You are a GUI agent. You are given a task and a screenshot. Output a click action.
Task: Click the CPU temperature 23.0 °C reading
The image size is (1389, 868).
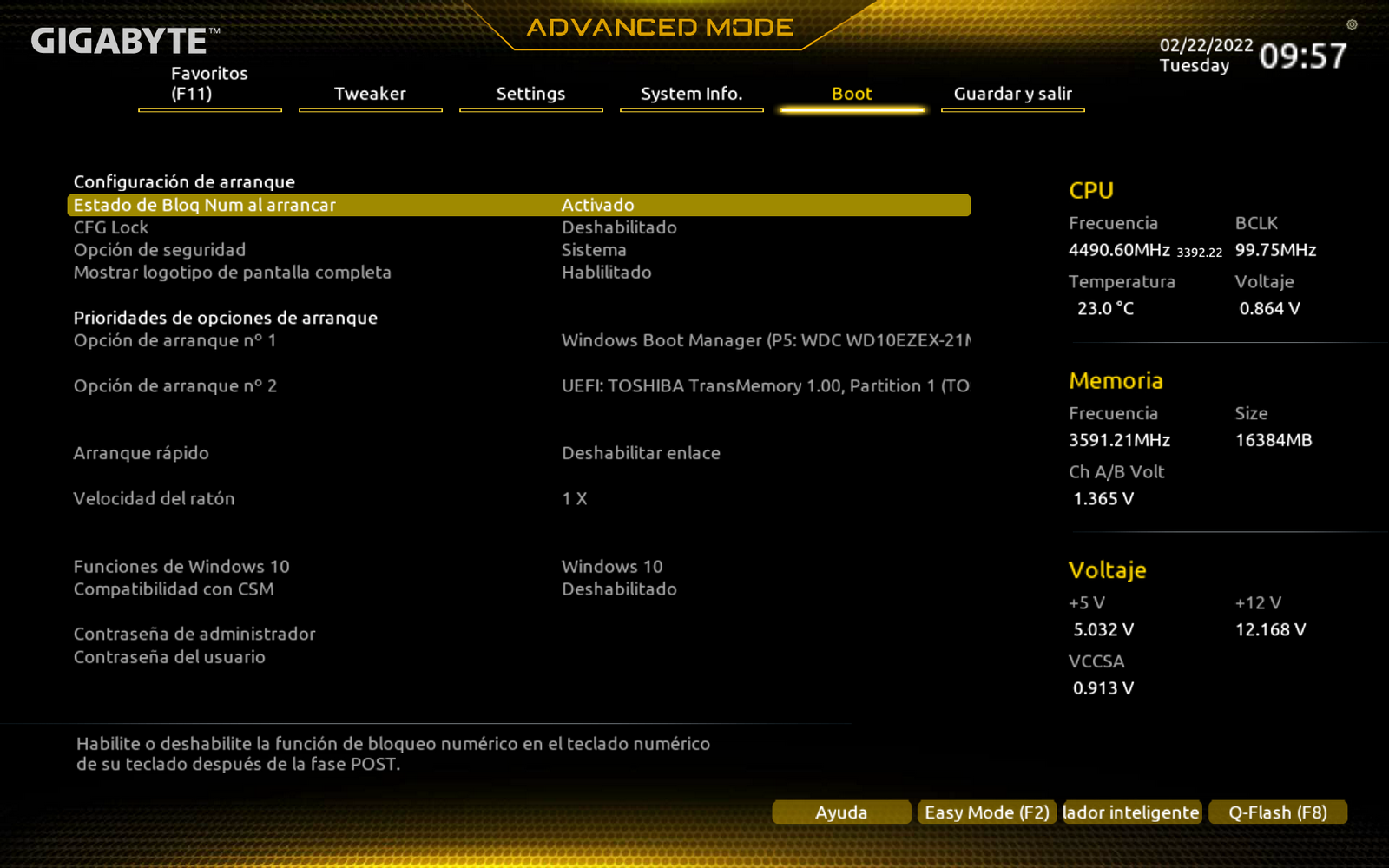point(1105,308)
